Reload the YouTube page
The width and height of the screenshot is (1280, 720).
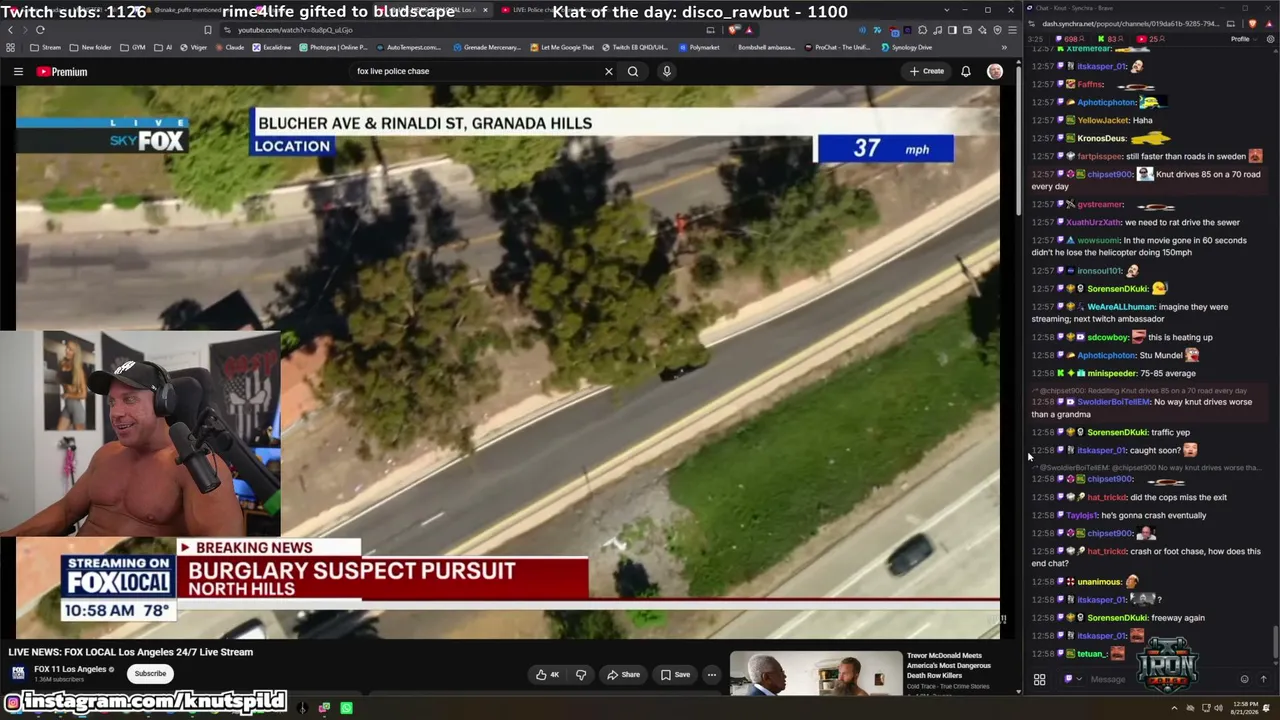click(x=40, y=30)
